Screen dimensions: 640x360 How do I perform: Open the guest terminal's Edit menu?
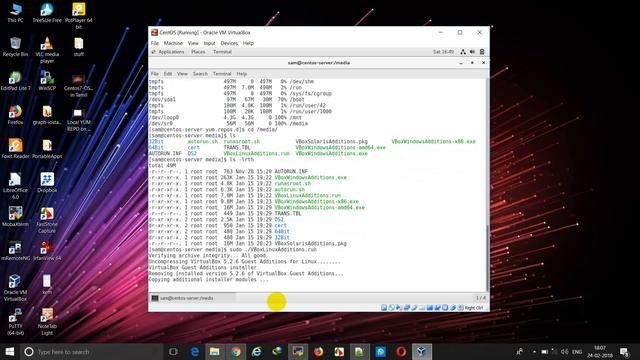168,74
